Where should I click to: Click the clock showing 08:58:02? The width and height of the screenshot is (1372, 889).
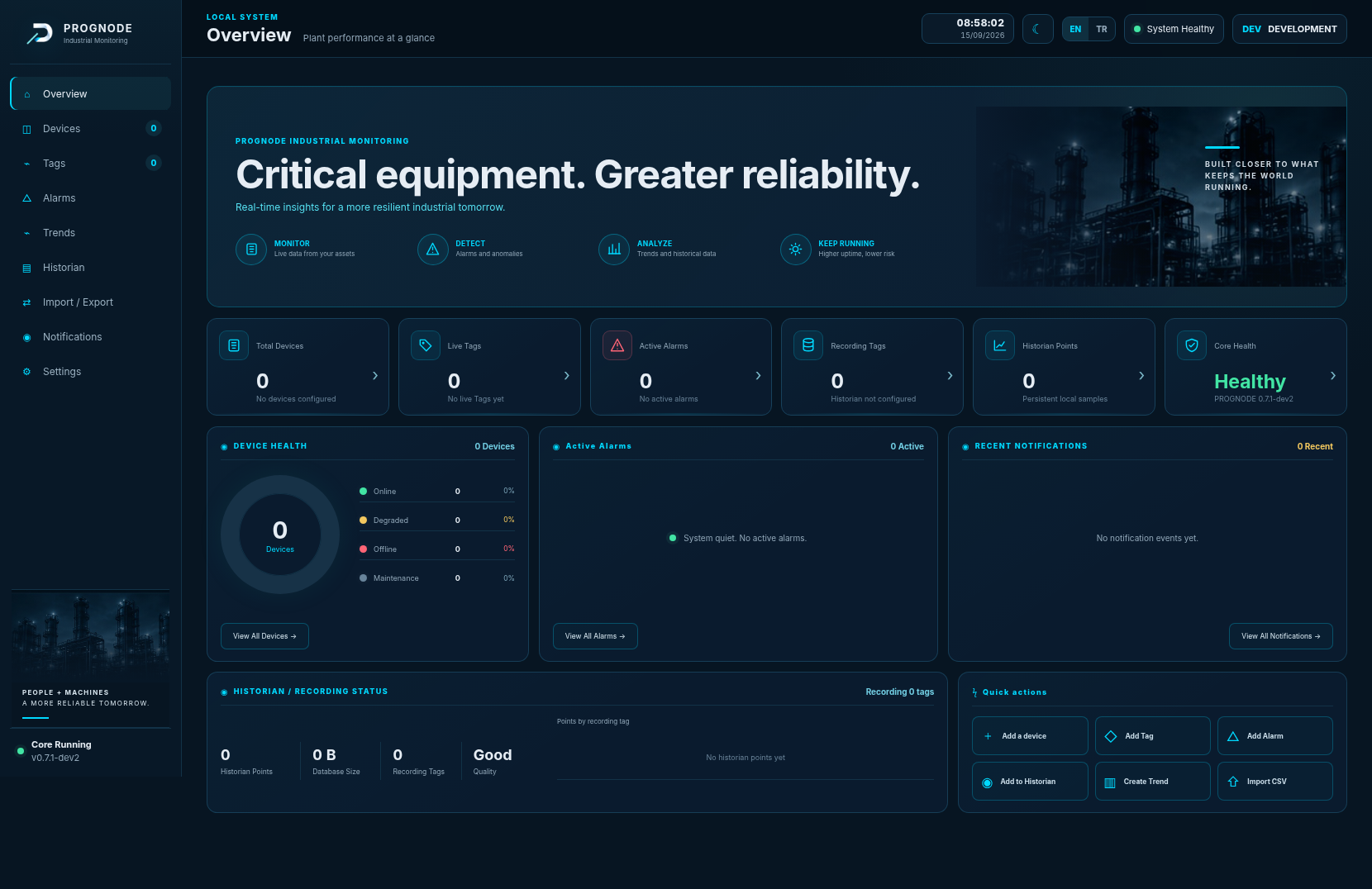point(968,29)
